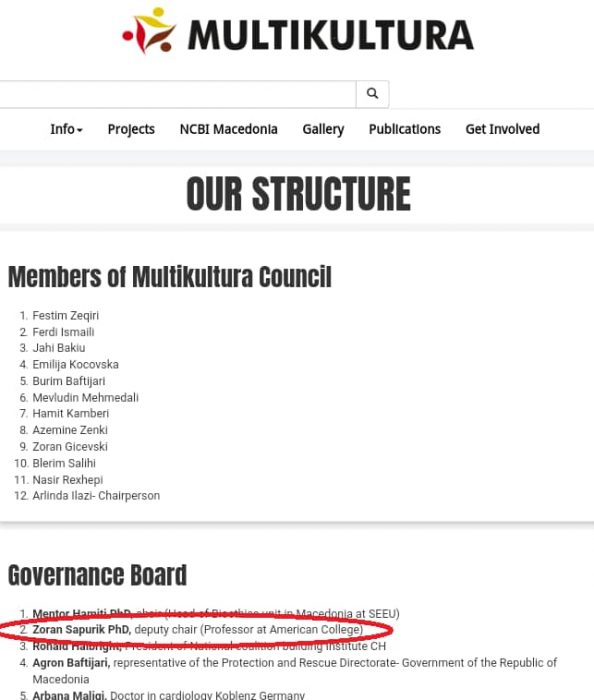Click the Multikultura logo icon
This screenshot has width=594, height=700.
point(150,30)
